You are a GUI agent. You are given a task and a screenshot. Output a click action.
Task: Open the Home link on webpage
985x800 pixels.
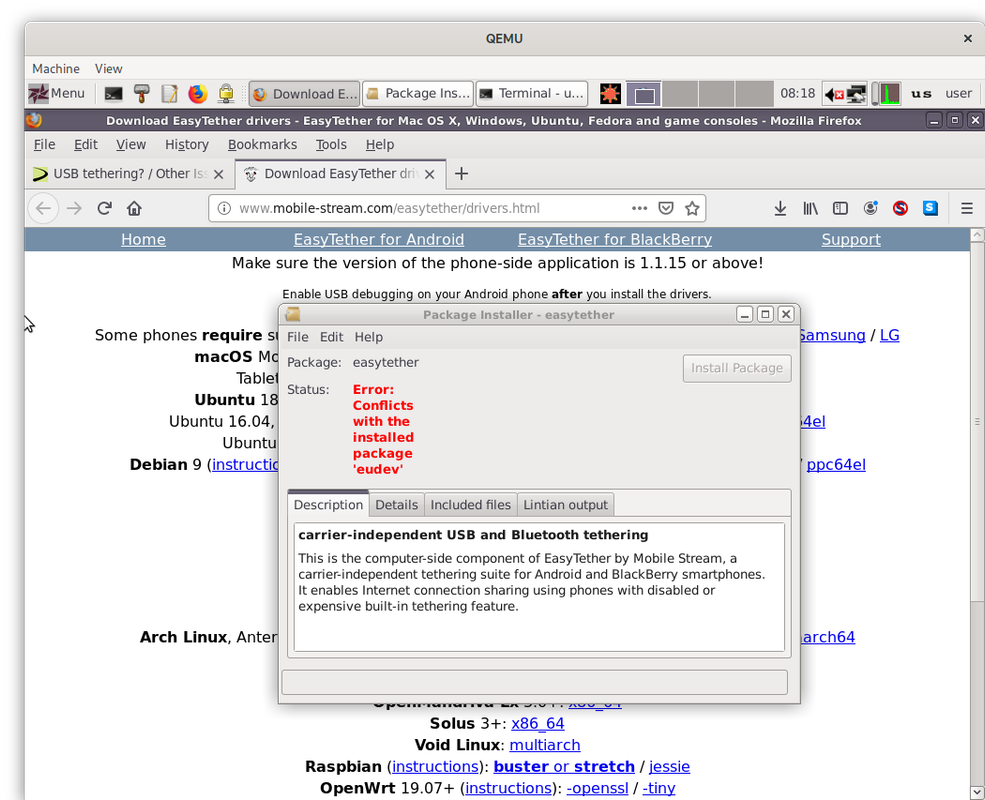(x=143, y=240)
